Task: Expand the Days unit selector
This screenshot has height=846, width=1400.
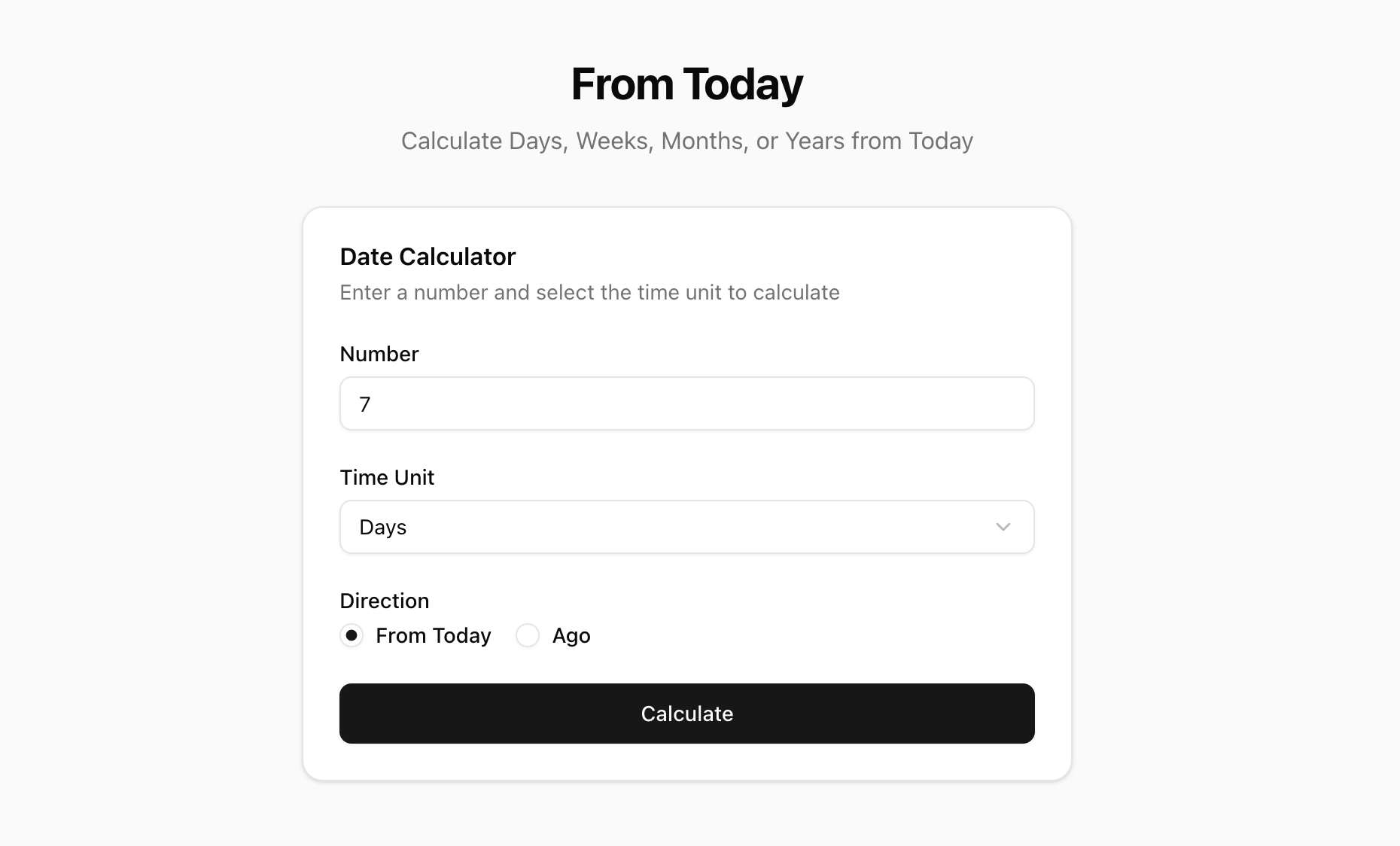Action: (x=686, y=527)
